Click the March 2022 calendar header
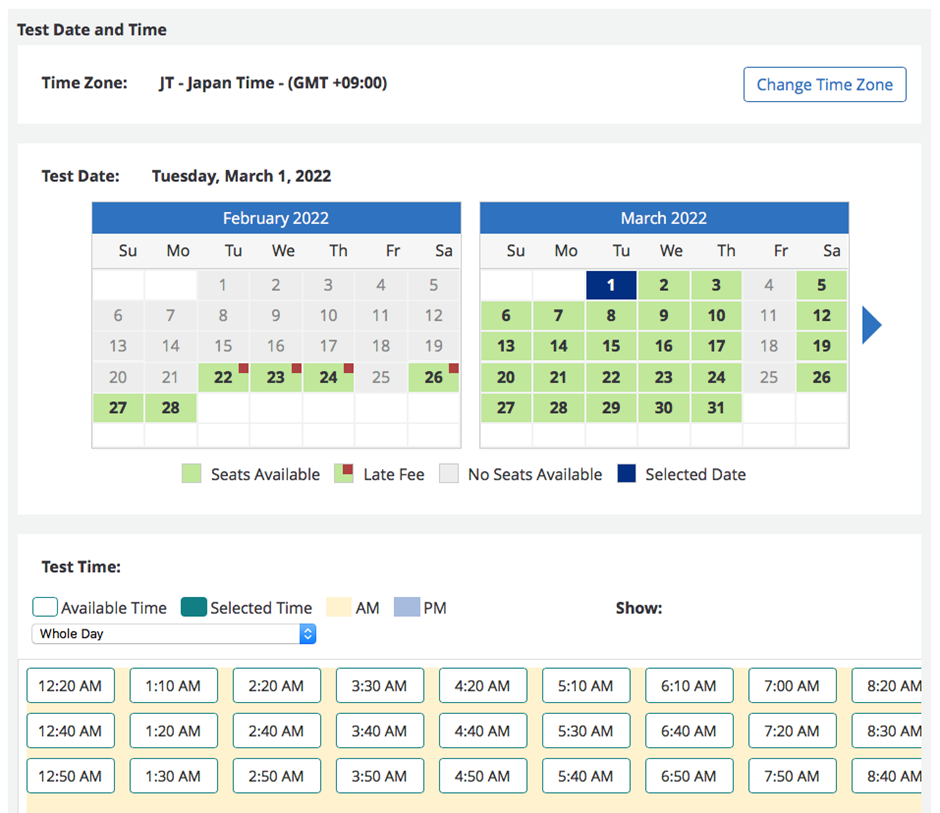This screenshot has height=813, width=940. [x=664, y=218]
